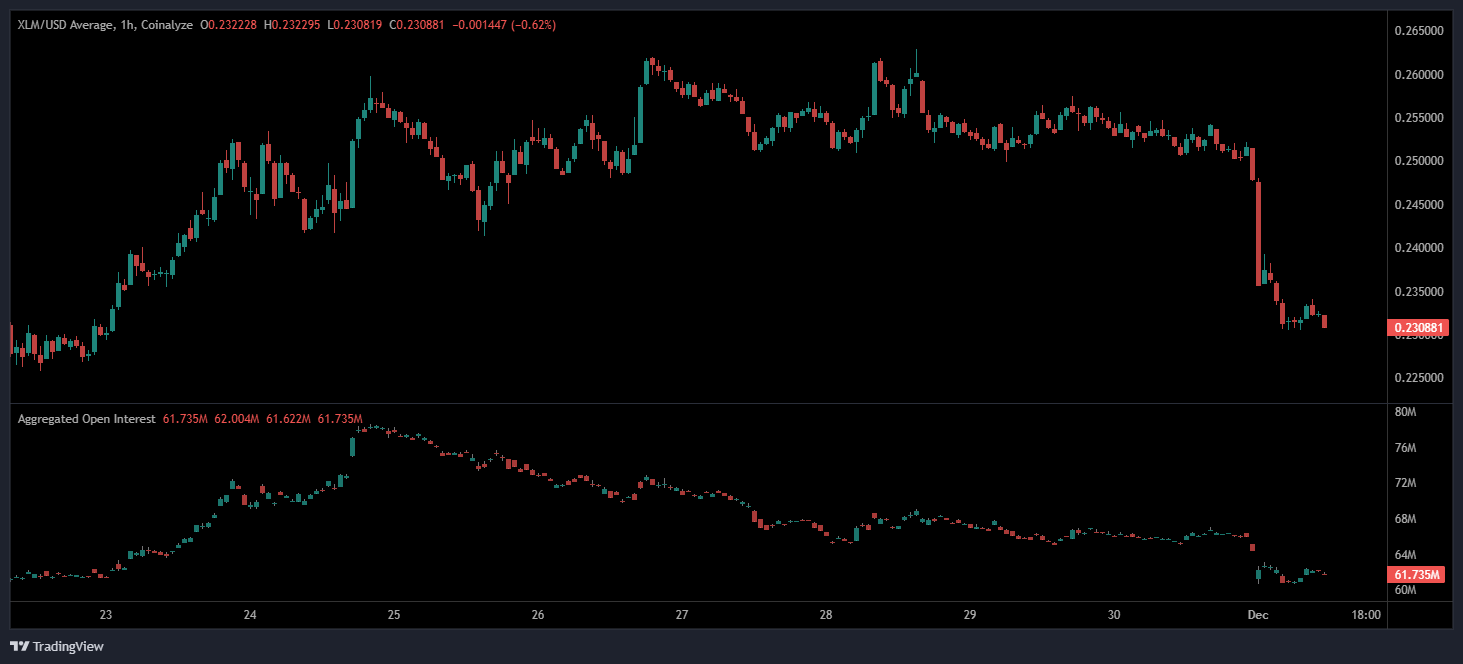Click the 72M open interest scale label
The height and width of the screenshot is (664, 1463).
(x=1405, y=483)
